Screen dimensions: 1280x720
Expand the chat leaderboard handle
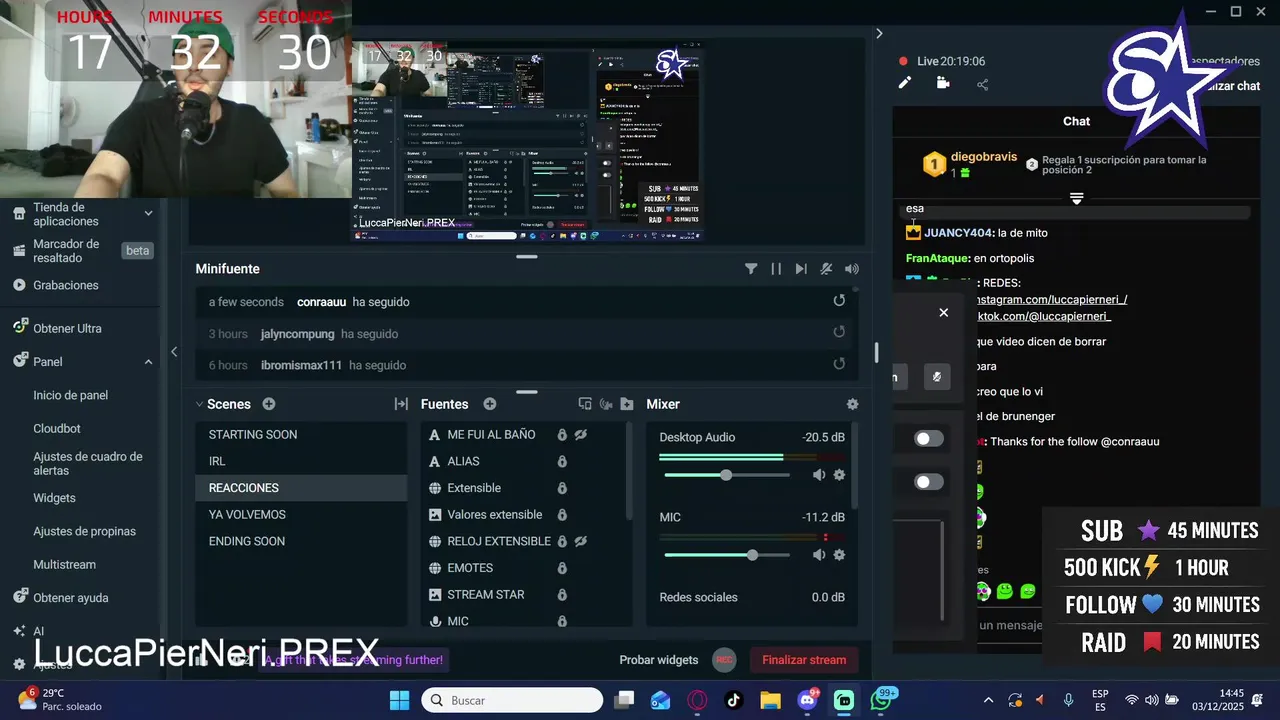tap(1076, 199)
